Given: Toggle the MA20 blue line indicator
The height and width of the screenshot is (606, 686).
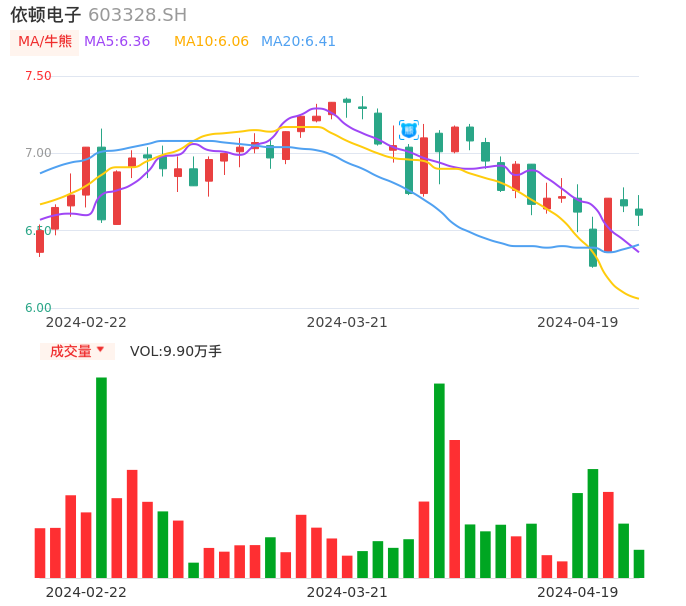Looking at the screenshot, I should [298, 42].
